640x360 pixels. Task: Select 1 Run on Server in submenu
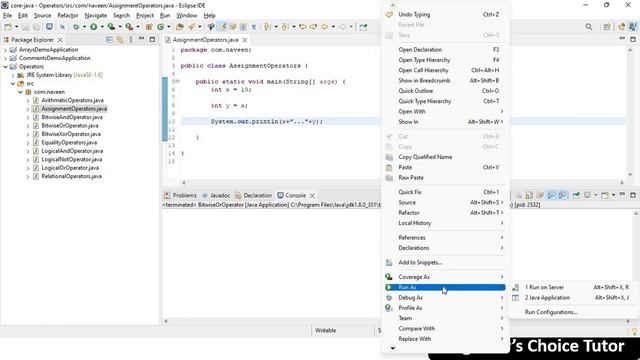pos(544,287)
